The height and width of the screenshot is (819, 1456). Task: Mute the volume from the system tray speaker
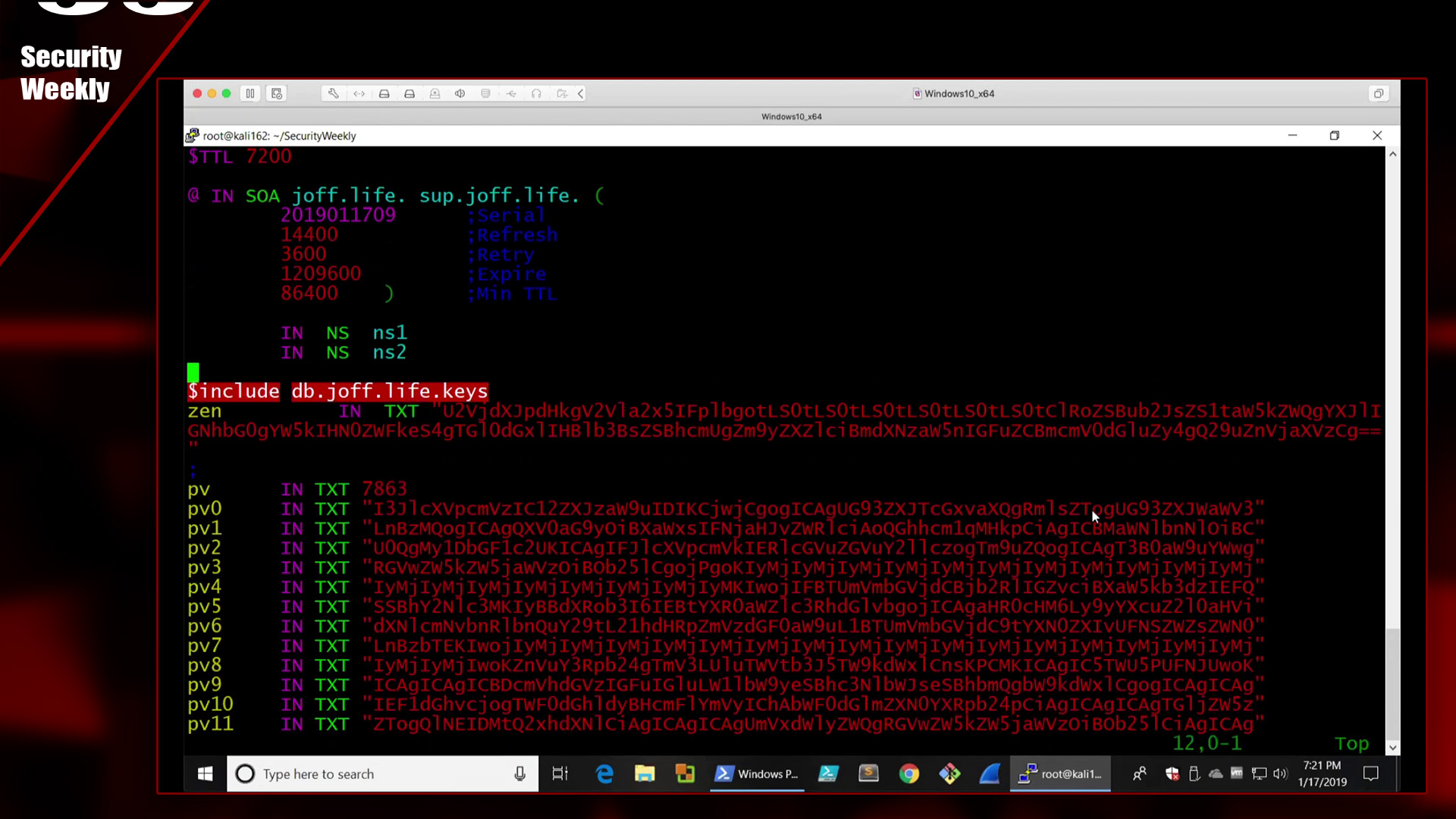[1280, 773]
